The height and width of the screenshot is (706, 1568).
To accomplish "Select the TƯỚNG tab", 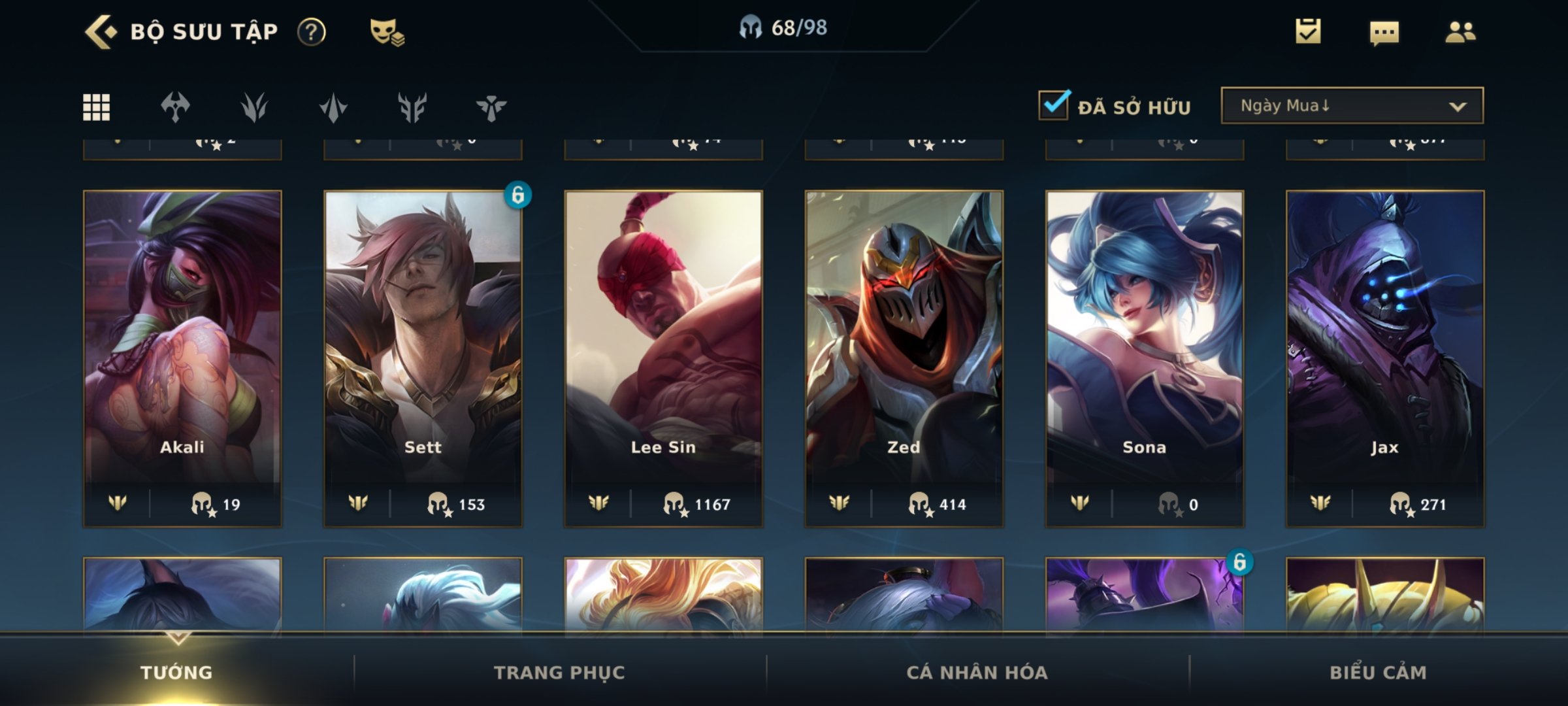I will pyautogui.click(x=176, y=672).
